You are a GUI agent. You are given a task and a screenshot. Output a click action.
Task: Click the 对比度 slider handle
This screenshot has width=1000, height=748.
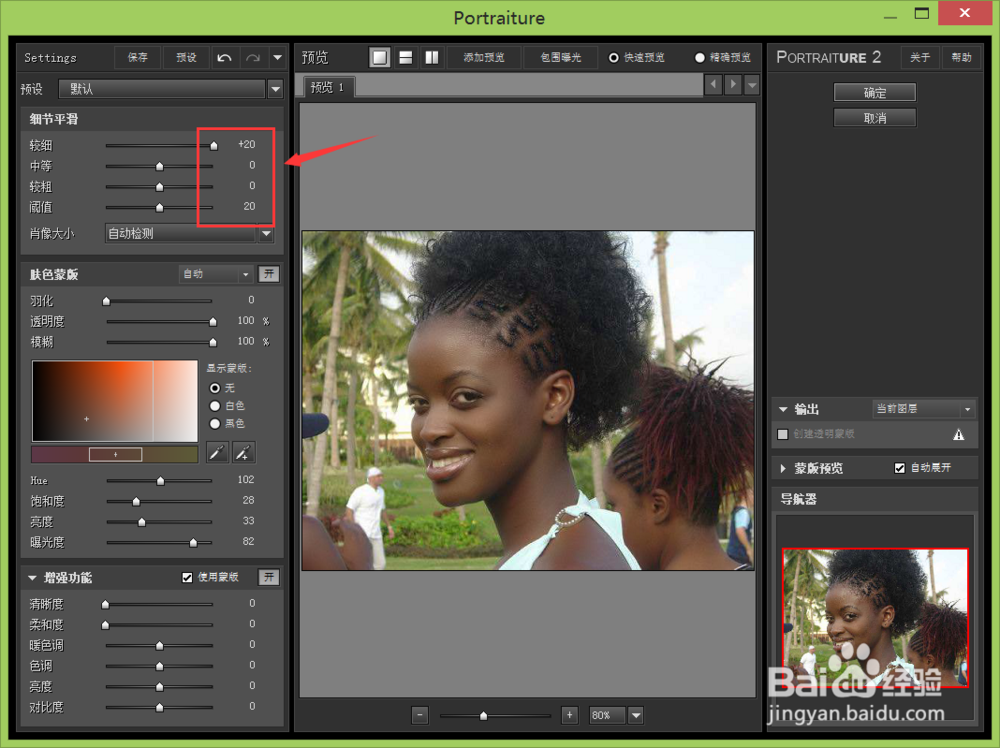[x=159, y=707]
